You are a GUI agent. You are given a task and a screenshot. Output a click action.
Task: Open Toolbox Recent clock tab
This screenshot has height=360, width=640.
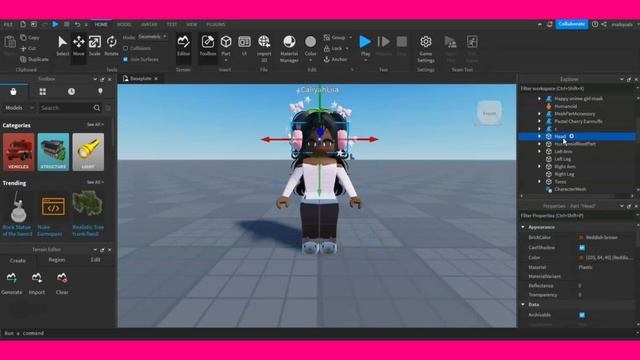pyautogui.click(x=71, y=92)
